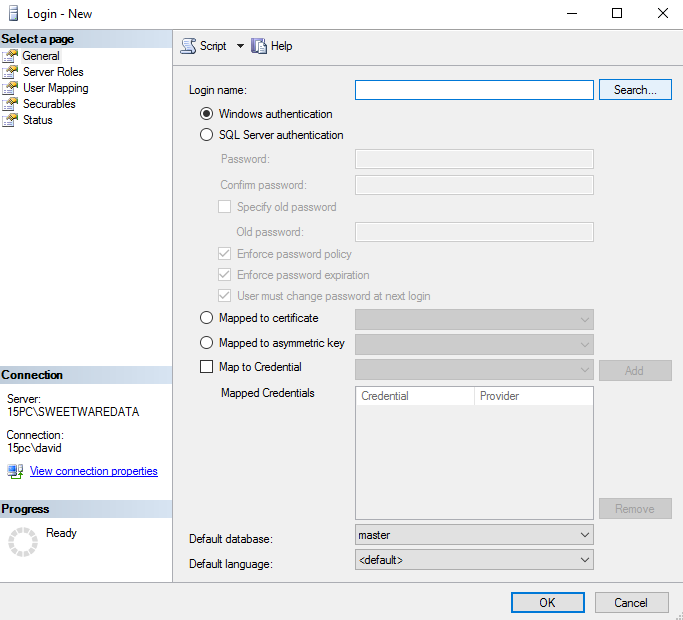Switch to Status page

pos(38,120)
